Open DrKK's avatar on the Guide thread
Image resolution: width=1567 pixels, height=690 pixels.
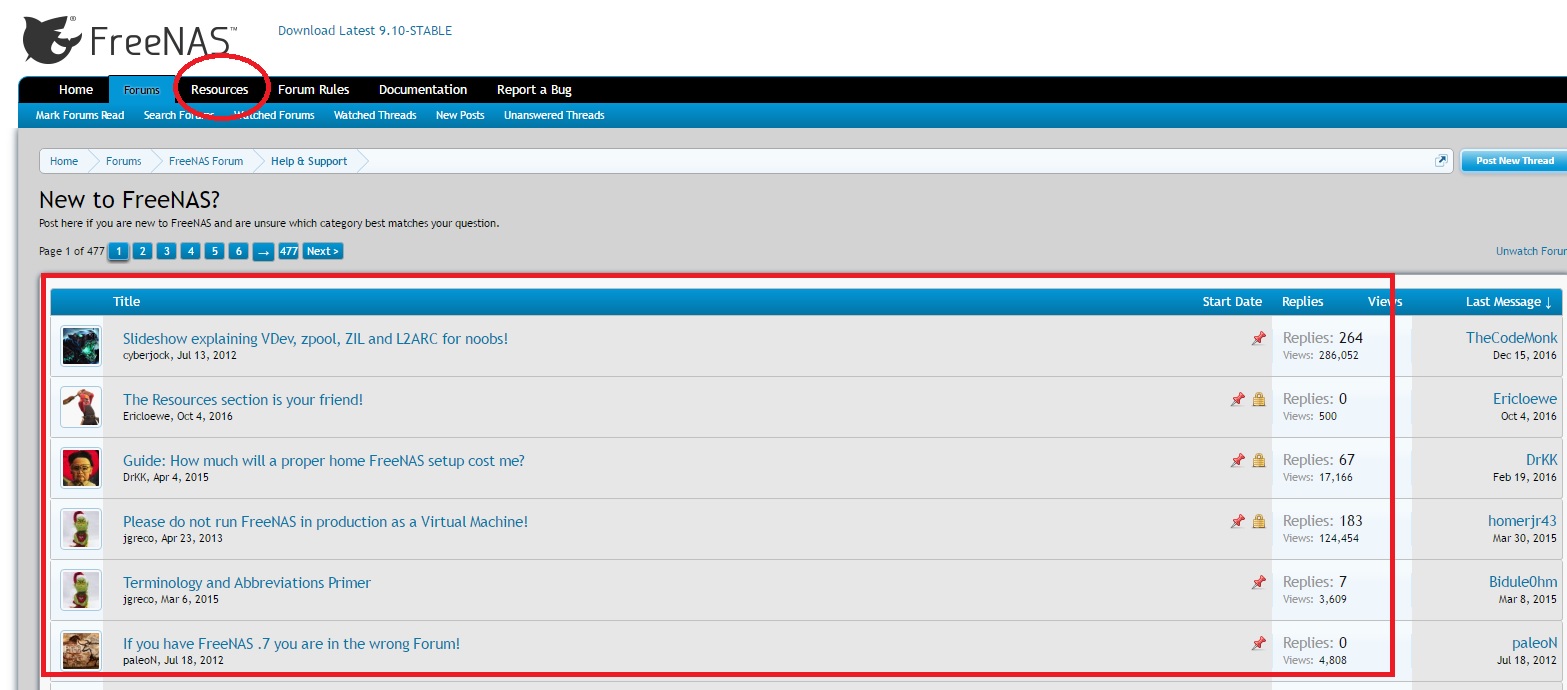80,468
